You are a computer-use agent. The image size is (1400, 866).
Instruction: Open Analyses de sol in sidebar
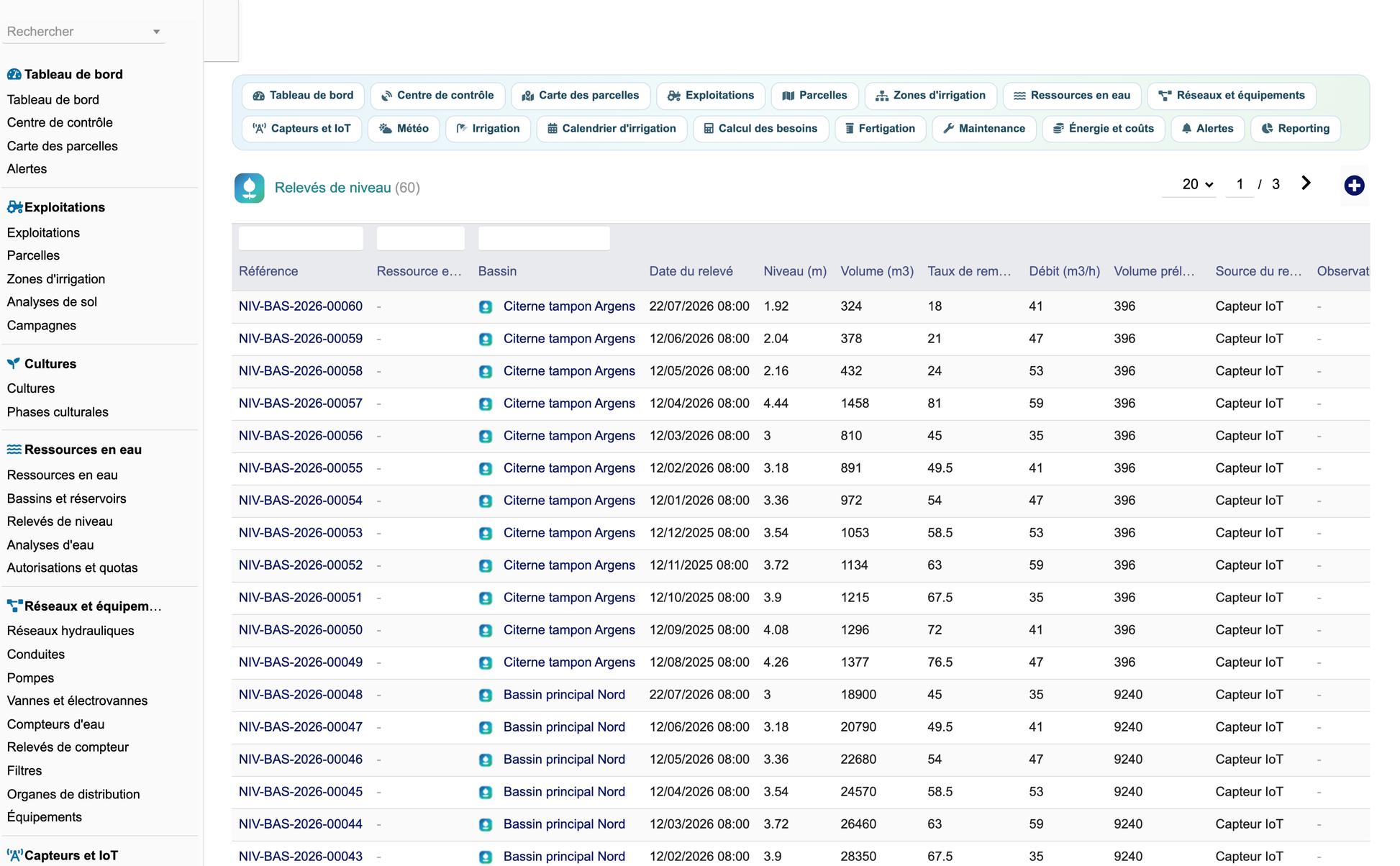coord(52,302)
